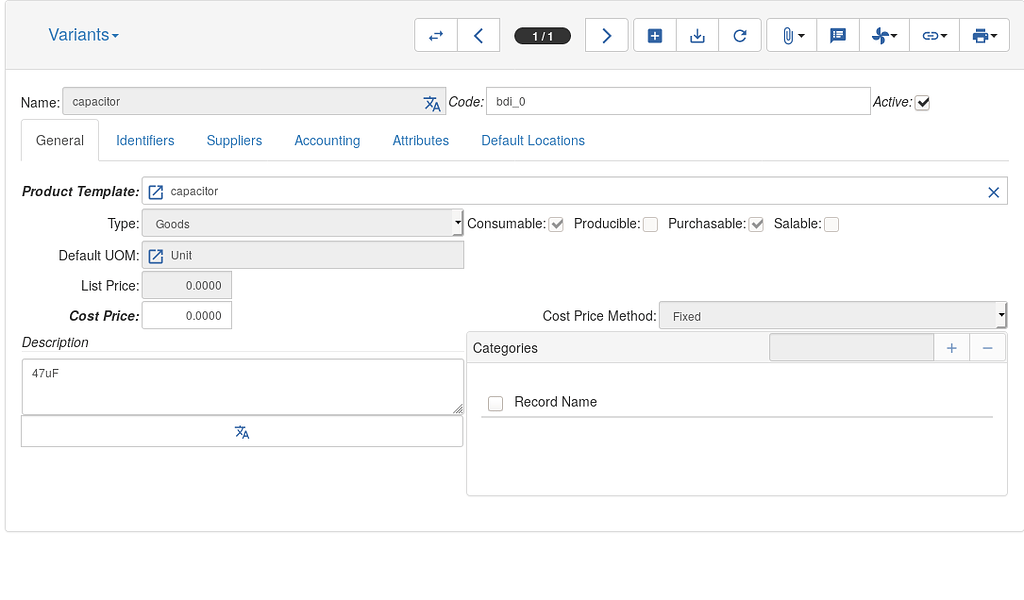Uncheck the Active checkbox
This screenshot has width=1024, height=600.
[x=922, y=101]
